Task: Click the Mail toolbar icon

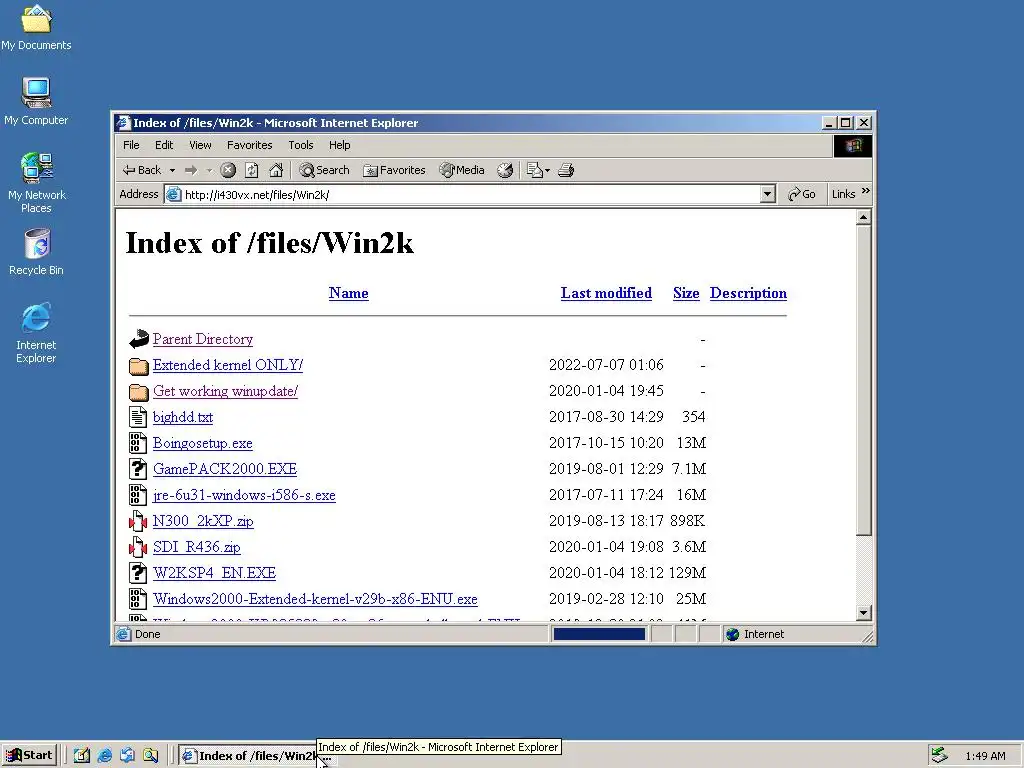Action: [x=535, y=170]
